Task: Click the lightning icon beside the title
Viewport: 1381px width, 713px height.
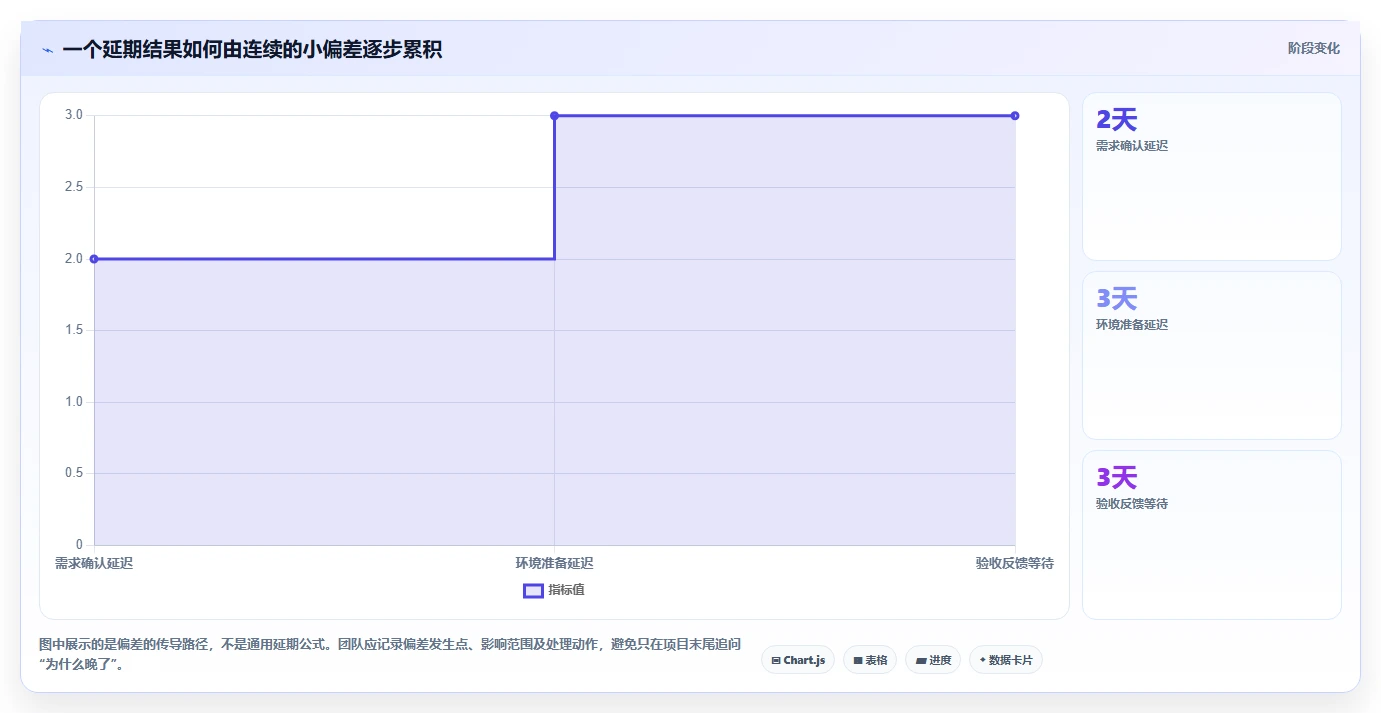Action: 47,50
